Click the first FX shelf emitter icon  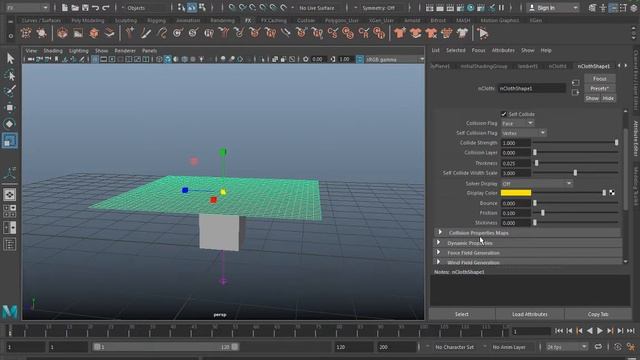coord(26,33)
